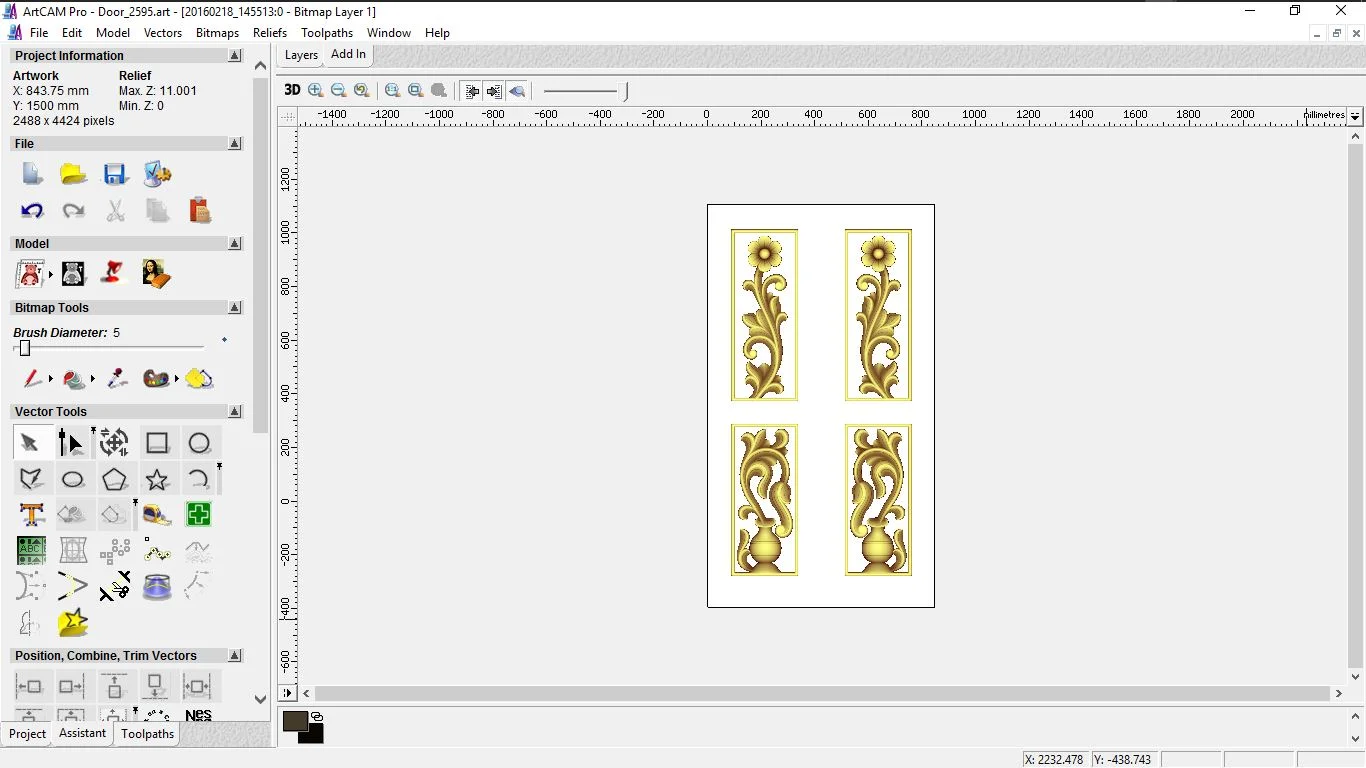Choose the Create Polygon tool

(115, 480)
